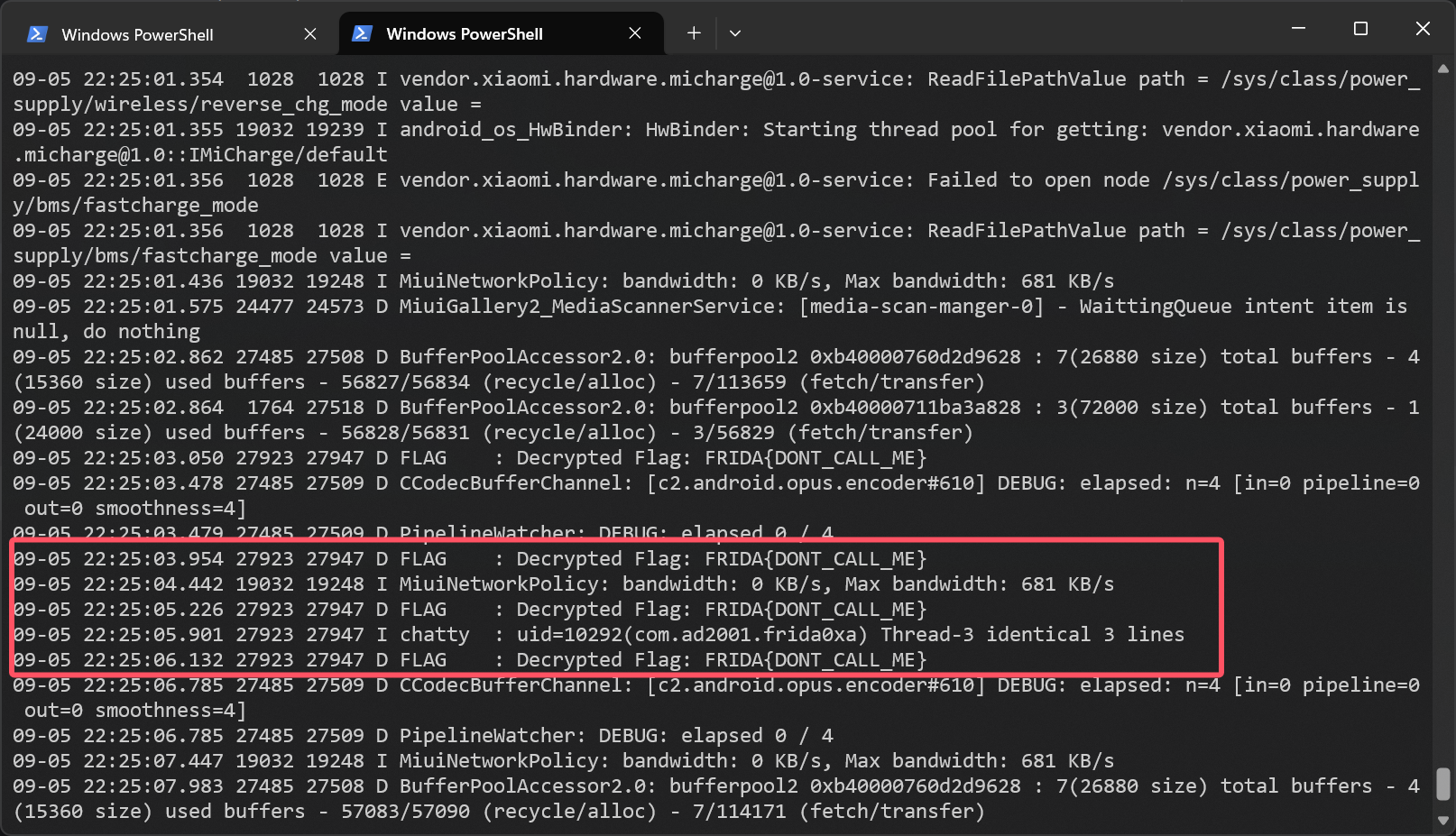Close the active PowerShell tab
This screenshot has height=836, width=1456.
point(635,33)
